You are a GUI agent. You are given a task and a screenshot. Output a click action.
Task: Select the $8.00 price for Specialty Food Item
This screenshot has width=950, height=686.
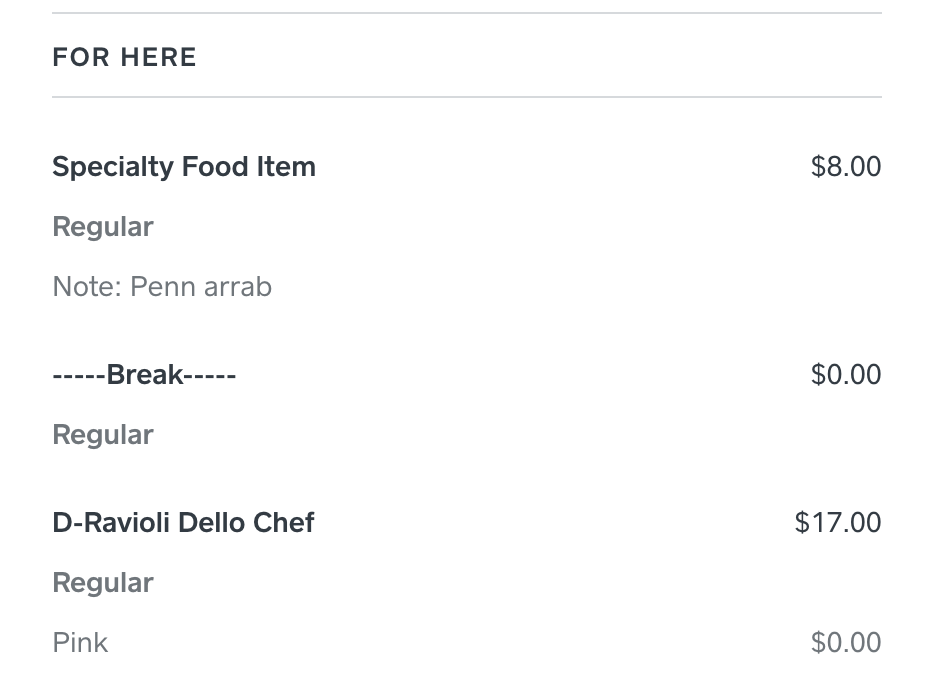(846, 167)
